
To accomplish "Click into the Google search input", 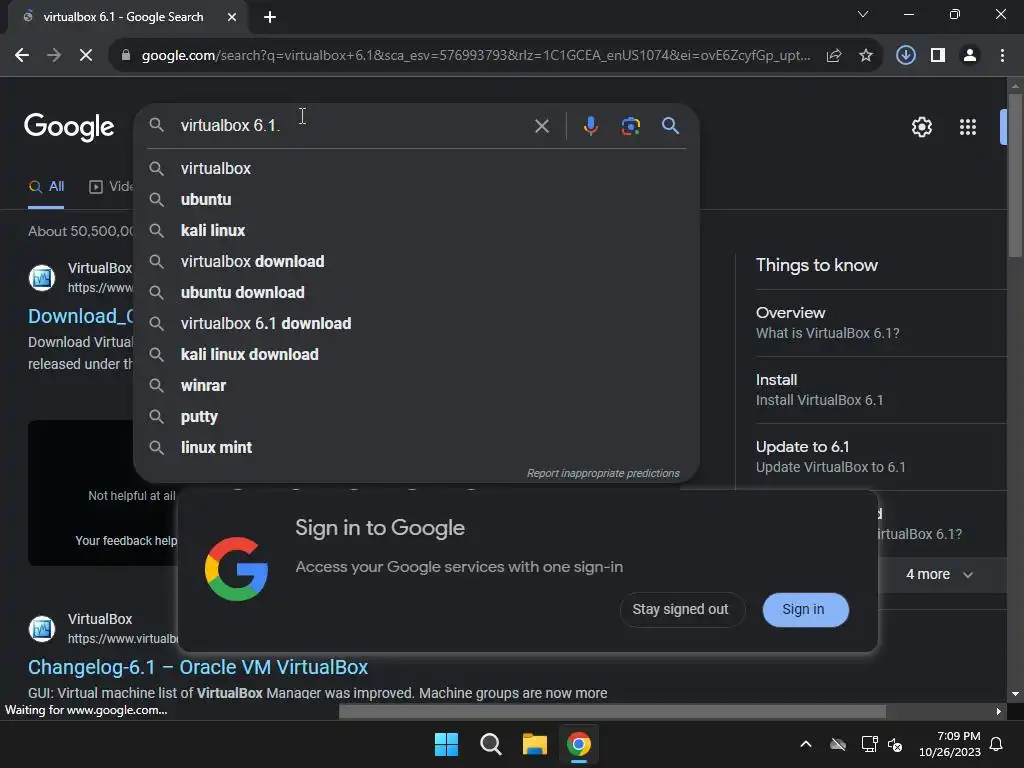I will [353, 125].
